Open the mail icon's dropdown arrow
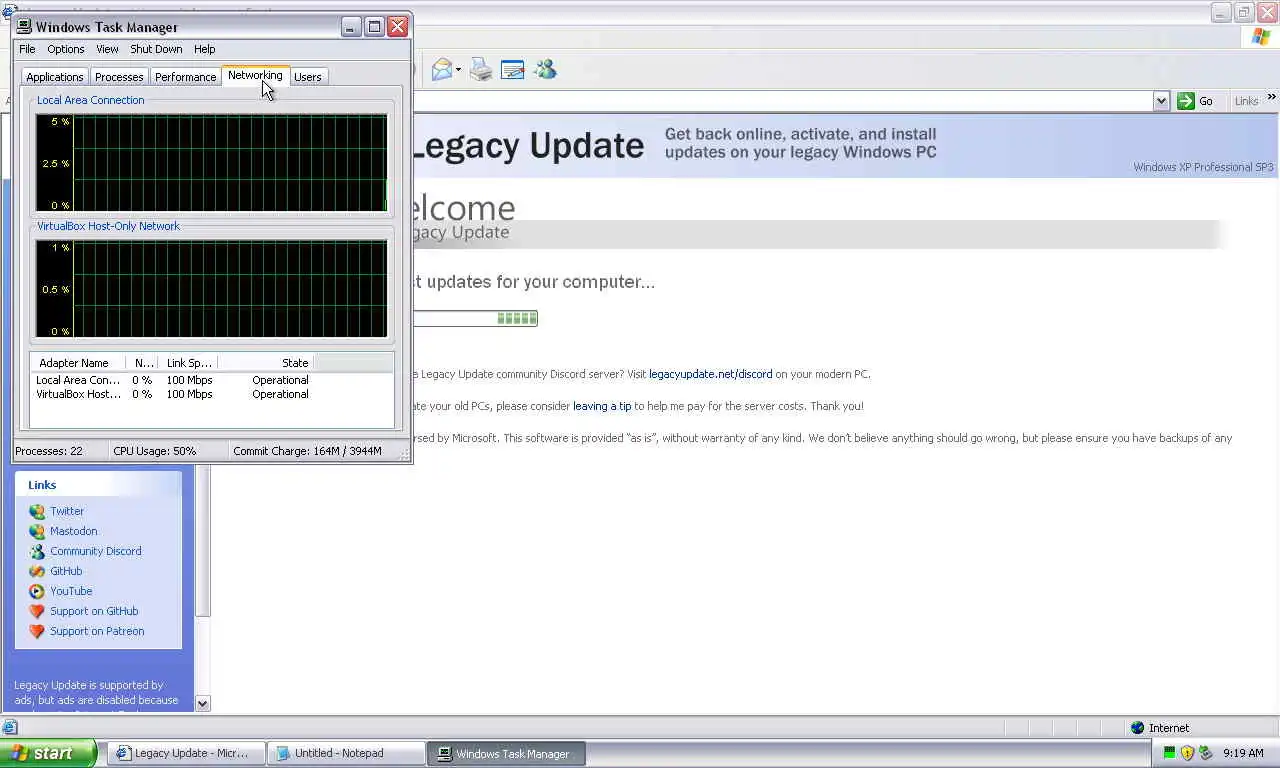Image resolution: width=1280 pixels, height=768 pixels. coord(459,70)
